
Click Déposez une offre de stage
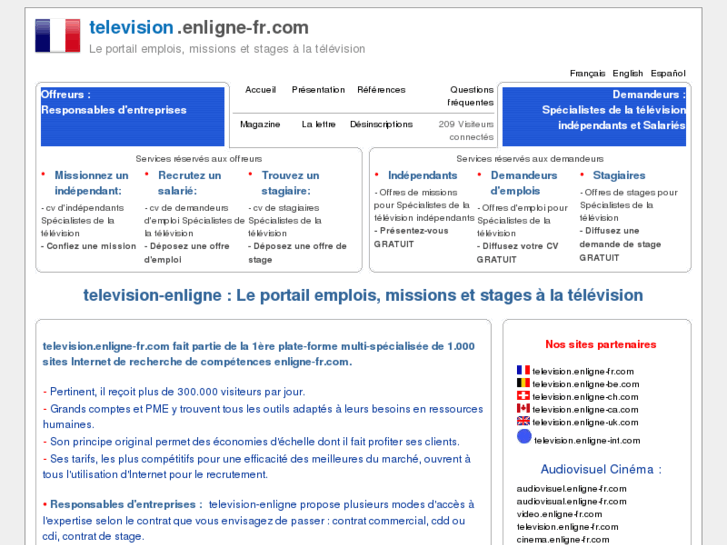pyautogui.click(x=297, y=253)
